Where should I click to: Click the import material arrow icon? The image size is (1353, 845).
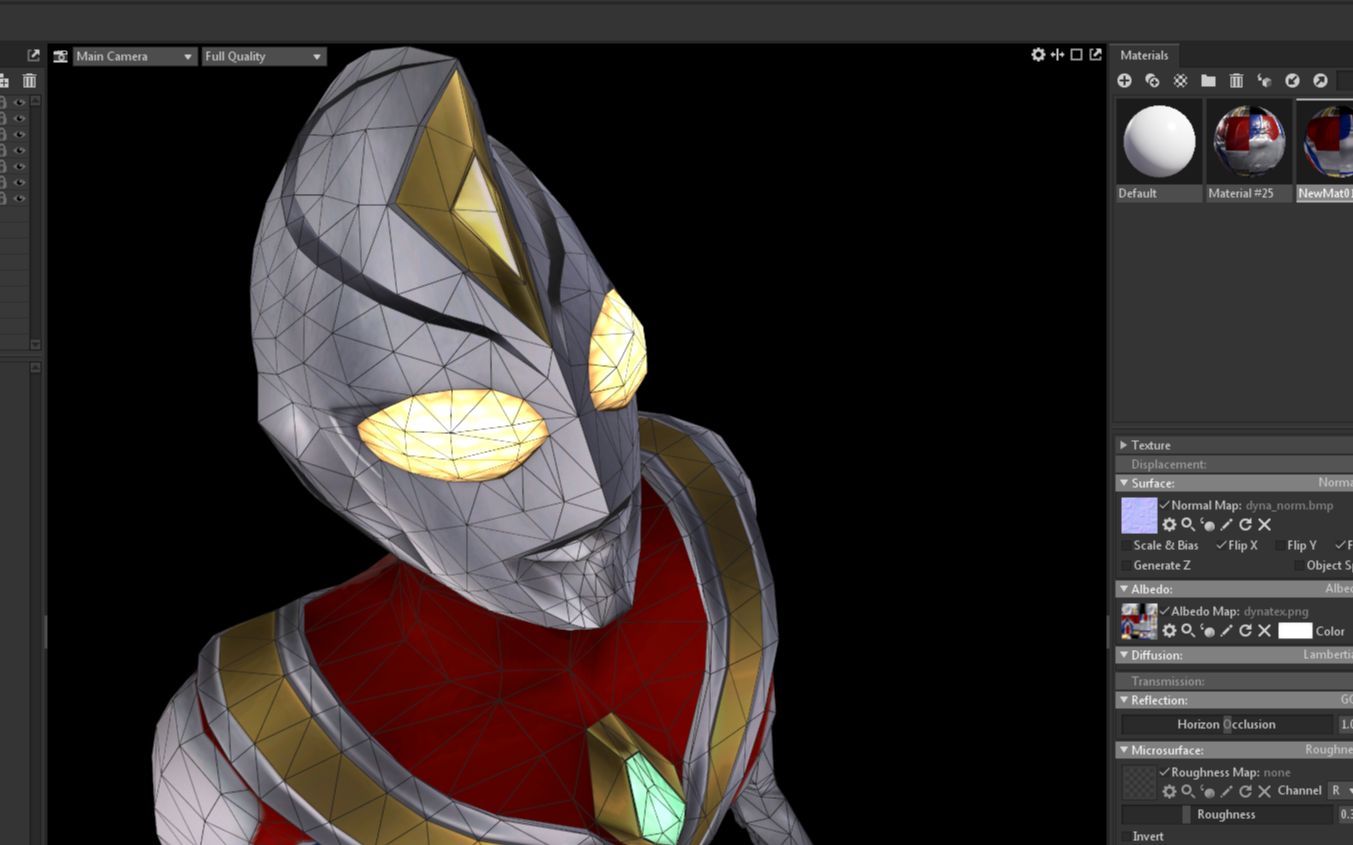(x=1292, y=81)
